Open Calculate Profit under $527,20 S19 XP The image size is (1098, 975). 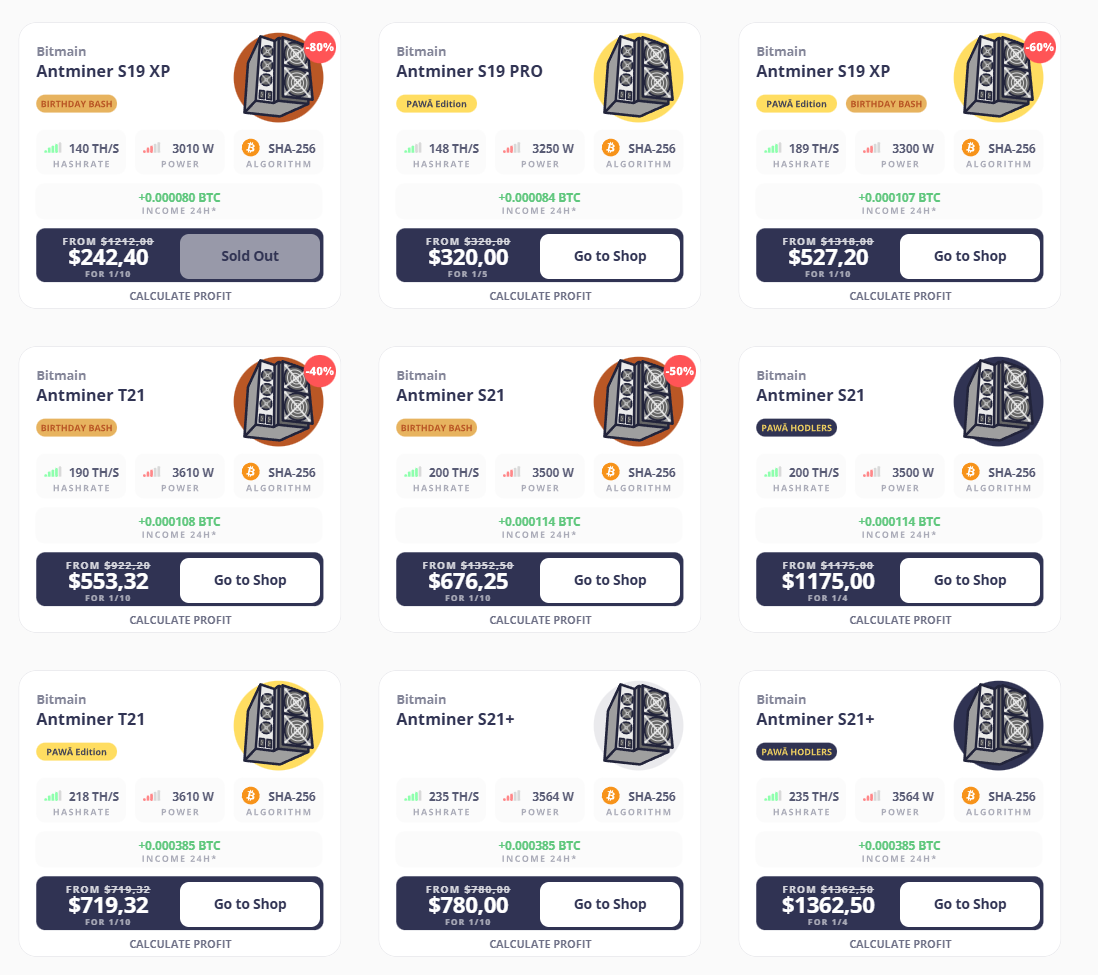click(900, 296)
